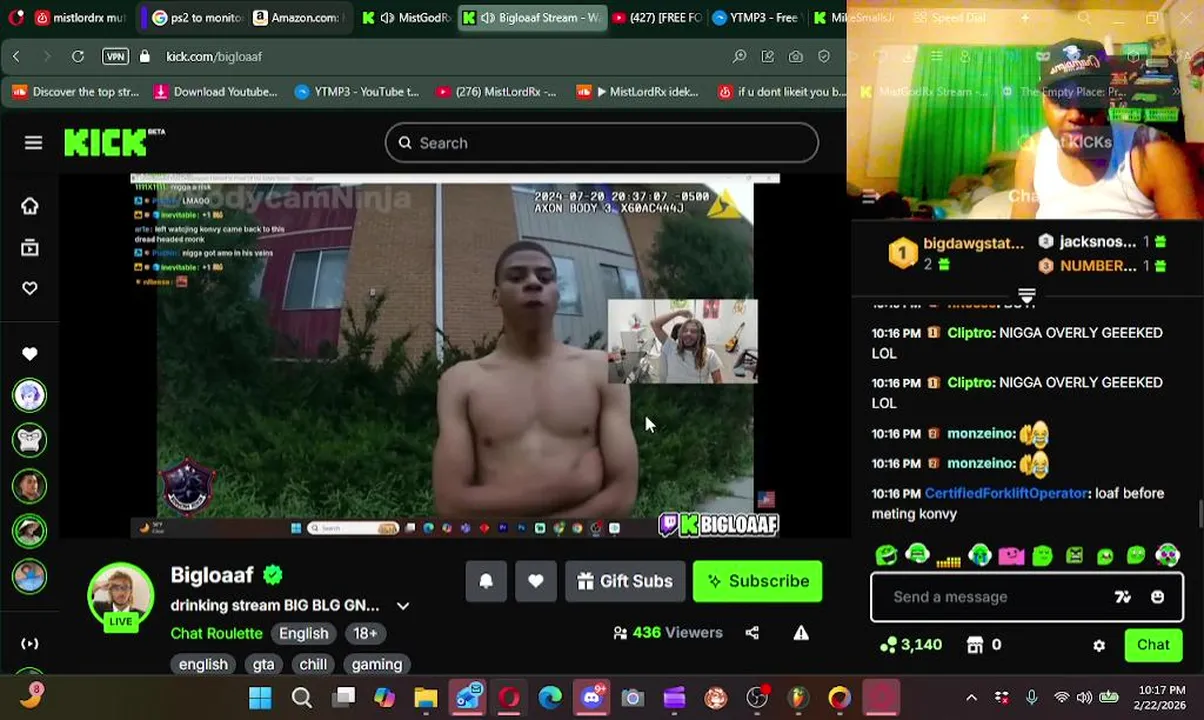Viewport: 1204px width, 720px height.
Task: Send the message with Chat button
Action: [x=1153, y=645]
